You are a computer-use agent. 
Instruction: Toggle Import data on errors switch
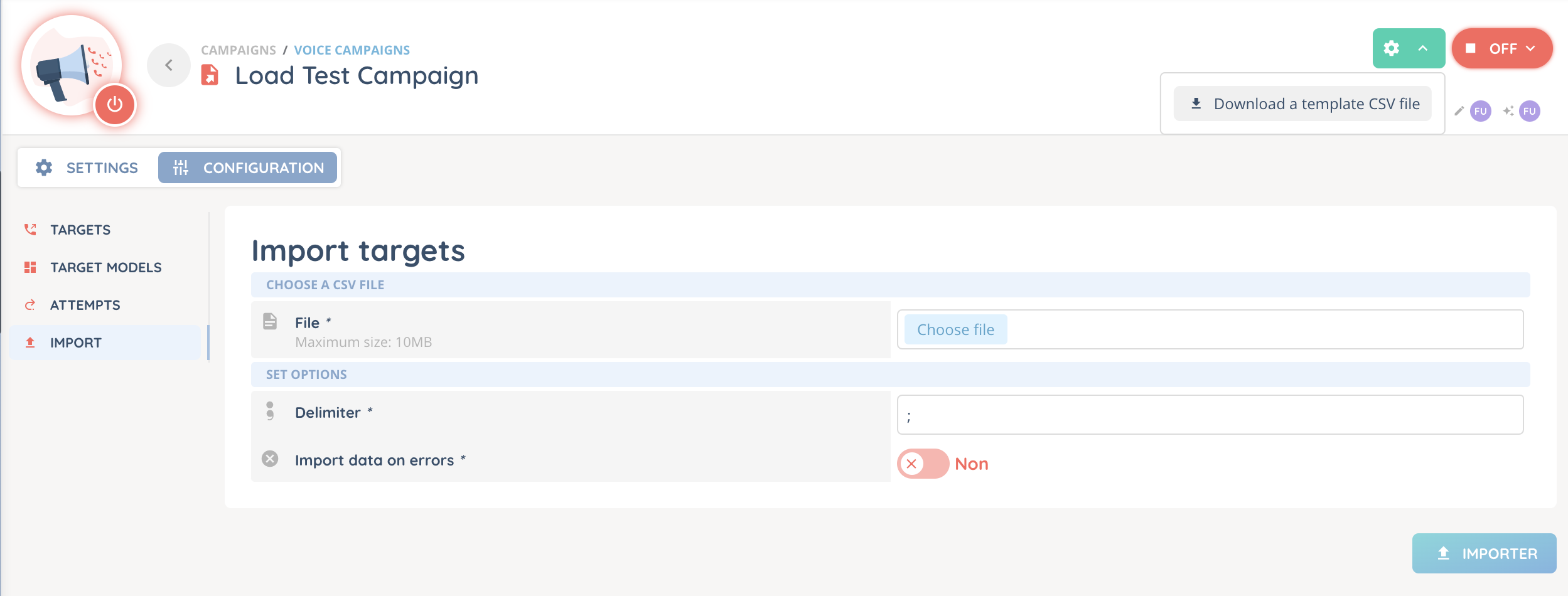pyautogui.click(x=923, y=464)
